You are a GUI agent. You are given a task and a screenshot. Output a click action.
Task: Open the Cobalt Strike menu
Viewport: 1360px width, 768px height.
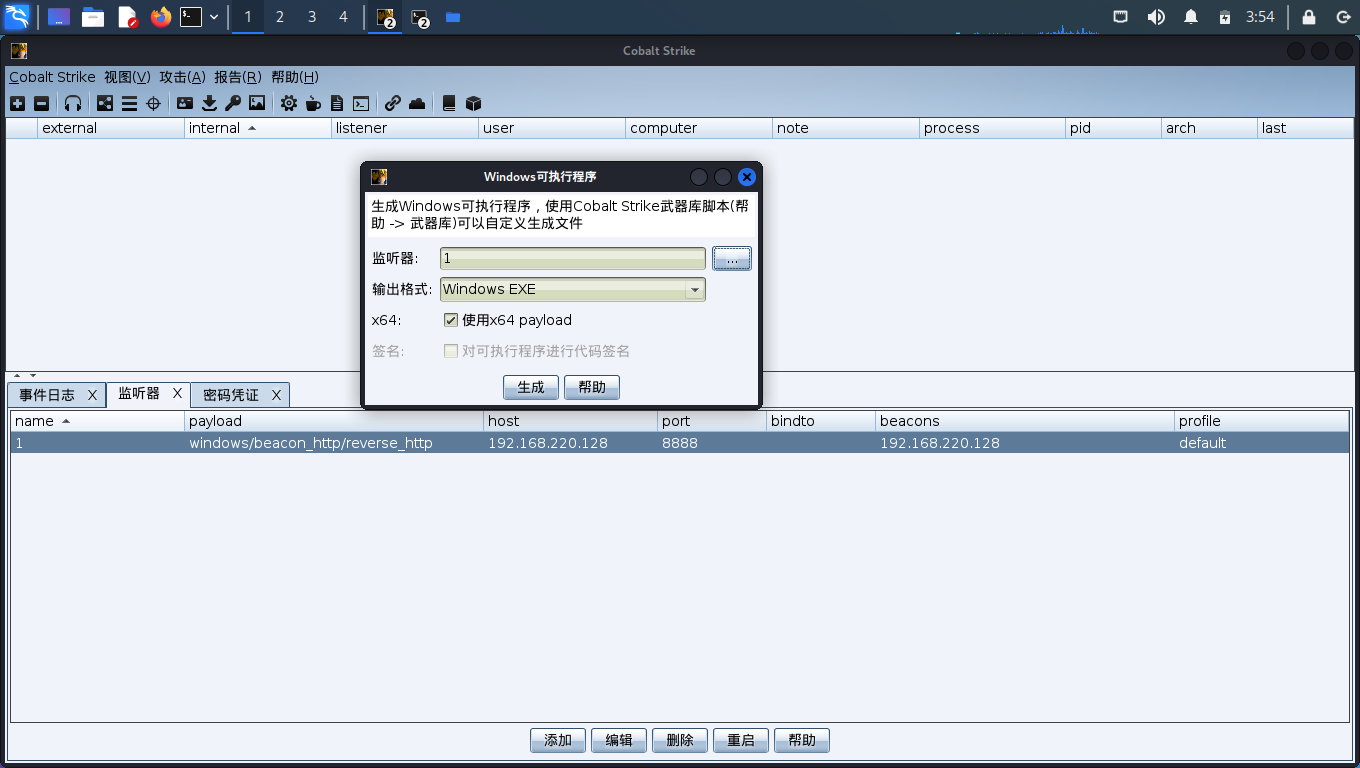click(x=52, y=77)
